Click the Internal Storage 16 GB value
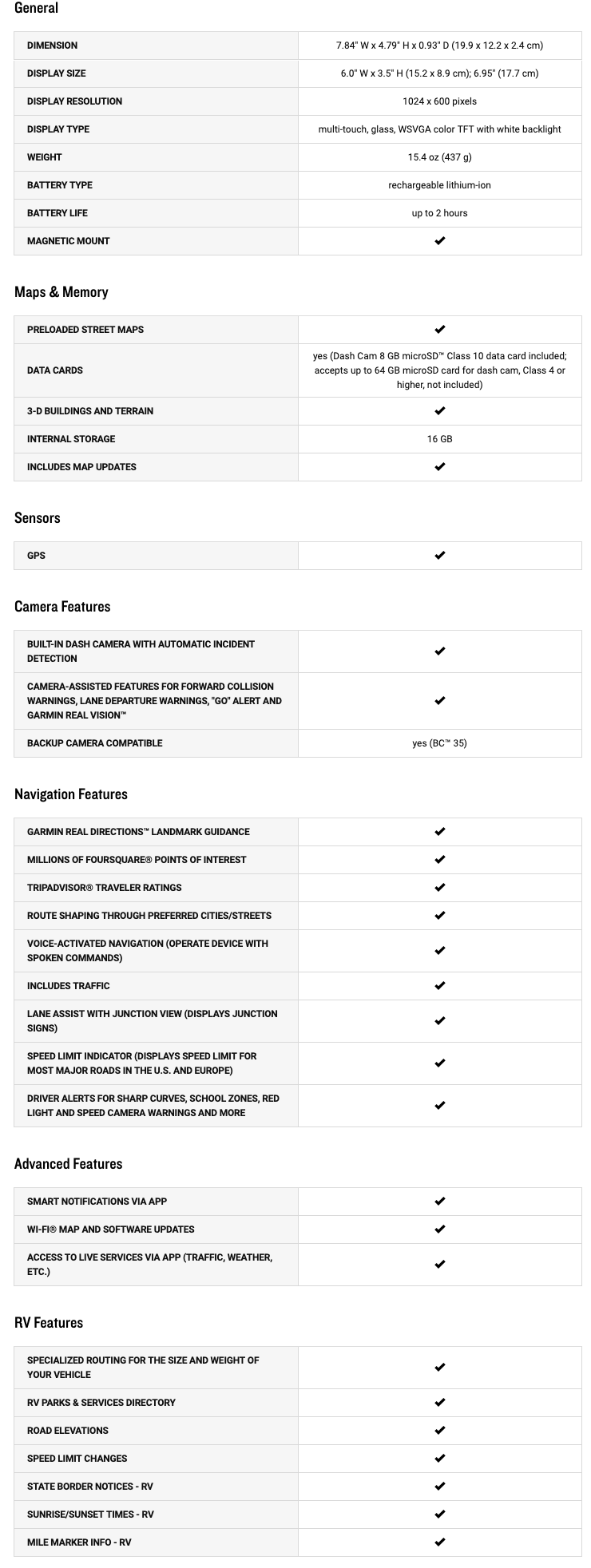This screenshot has width=591, height=1568. (439, 439)
